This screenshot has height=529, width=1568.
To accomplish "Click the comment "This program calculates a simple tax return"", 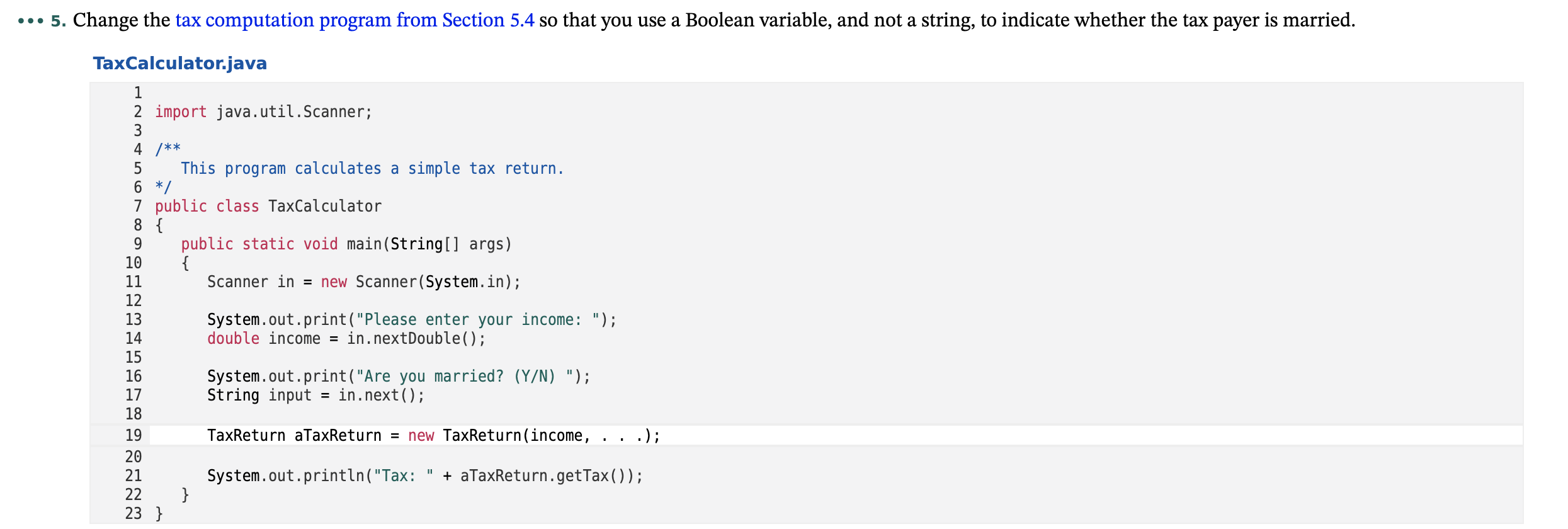I will pyautogui.click(x=372, y=169).
